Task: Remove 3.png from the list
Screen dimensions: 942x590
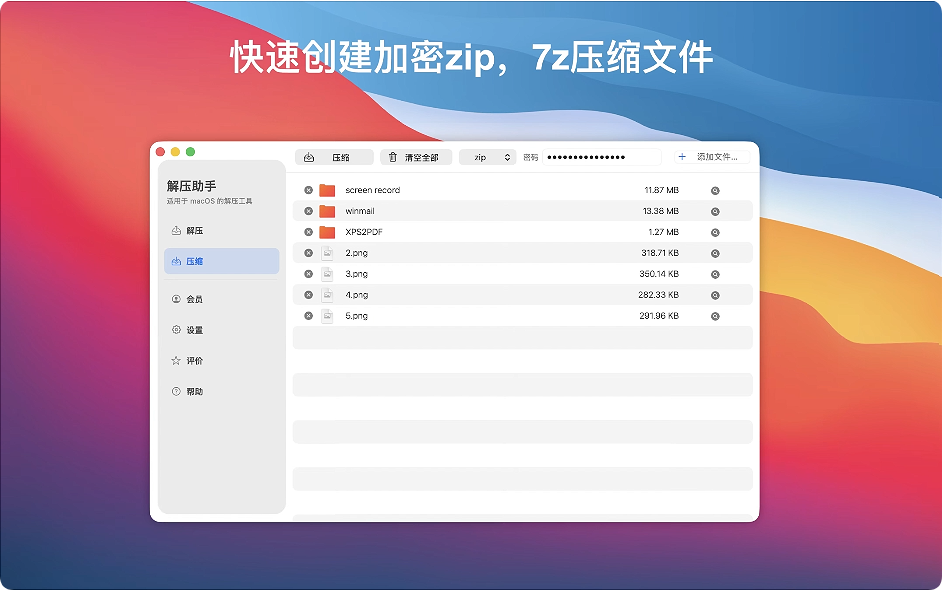Action: pos(308,274)
